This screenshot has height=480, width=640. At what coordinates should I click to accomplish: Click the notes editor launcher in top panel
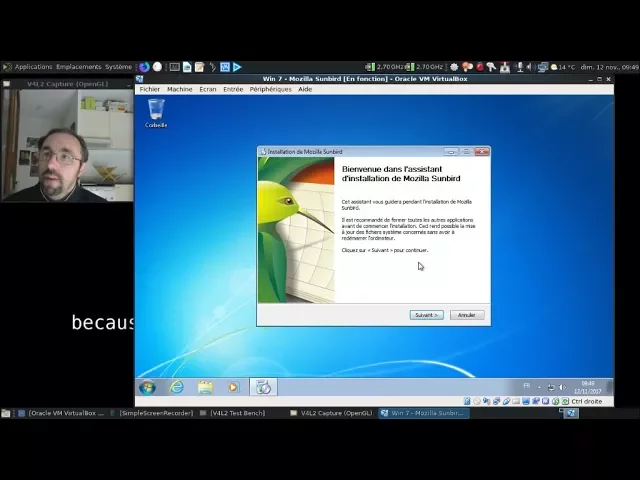(x=200, y=67)
